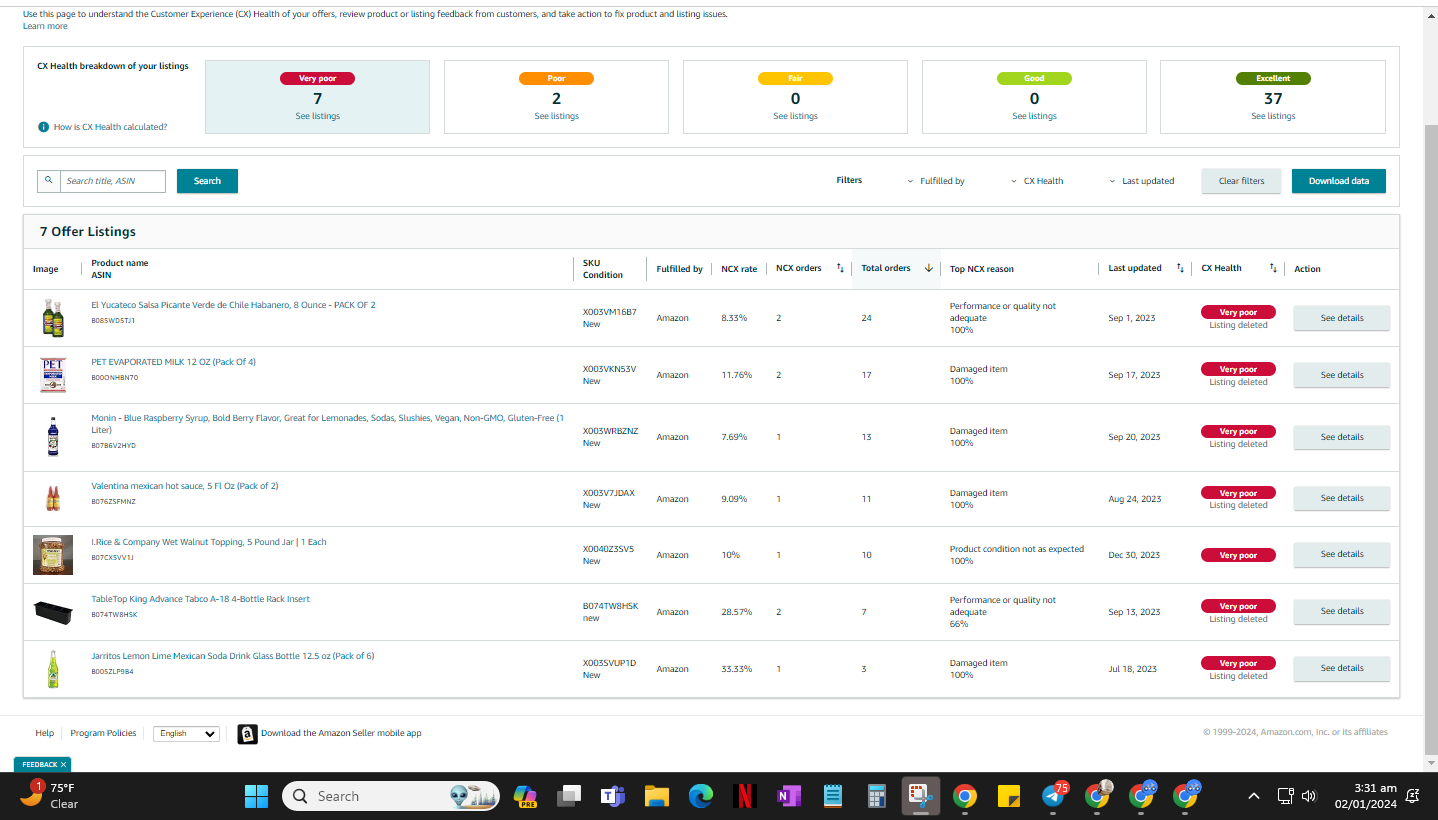Image resolution: width=1438 pixels, height=820 pixels.
Task: Open the Snipping Tool on the taskbar
Action: pyautogui.click(x=920, y=796)
